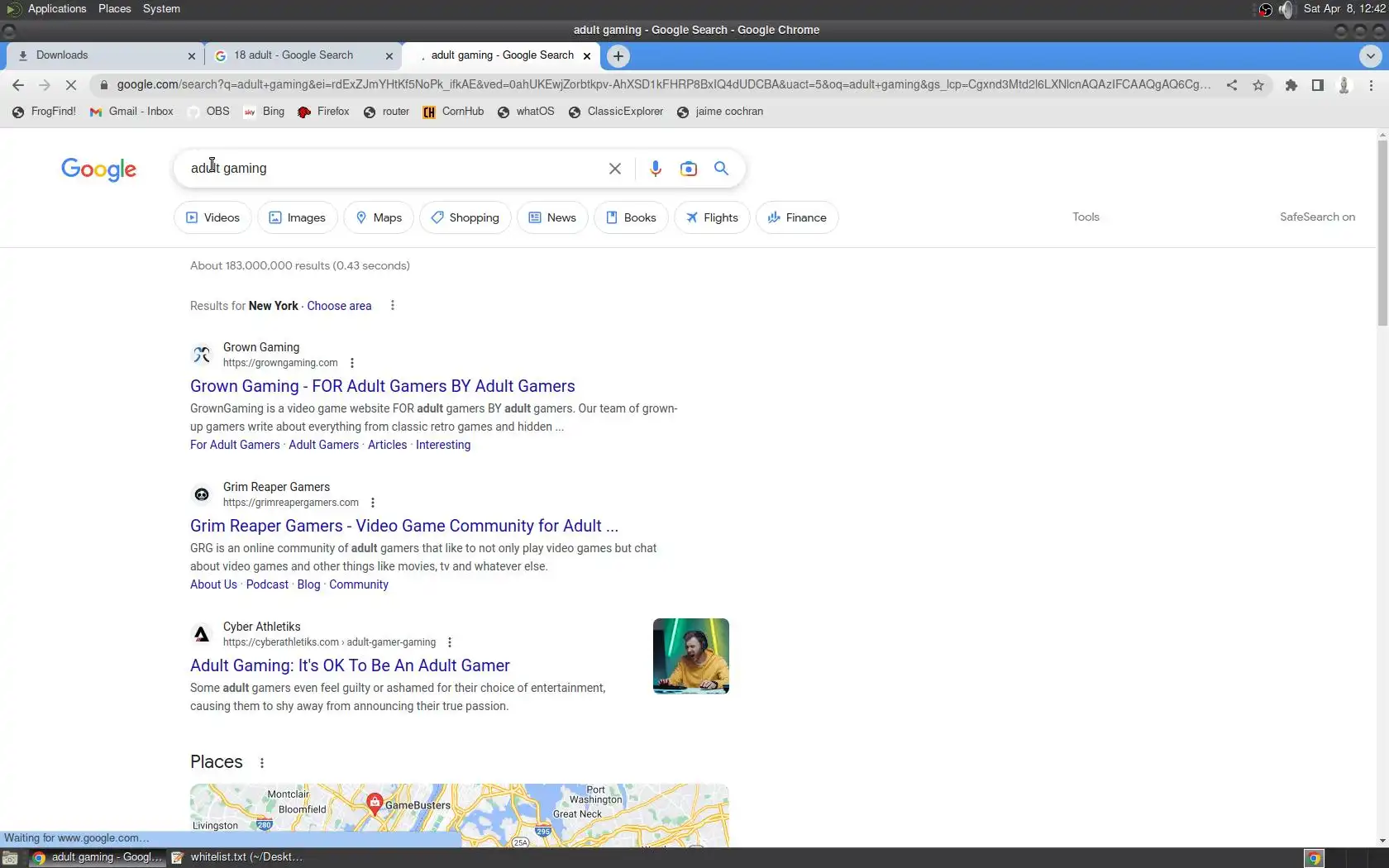Screen dimensions: 1389x868
Task: Filter results by Images
Action: tap(298, 217)
